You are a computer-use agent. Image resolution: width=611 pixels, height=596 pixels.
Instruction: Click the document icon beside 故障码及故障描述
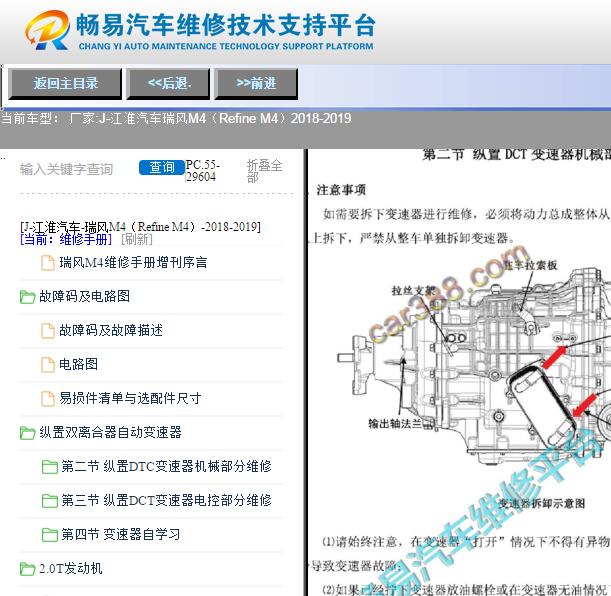point(48,331)
